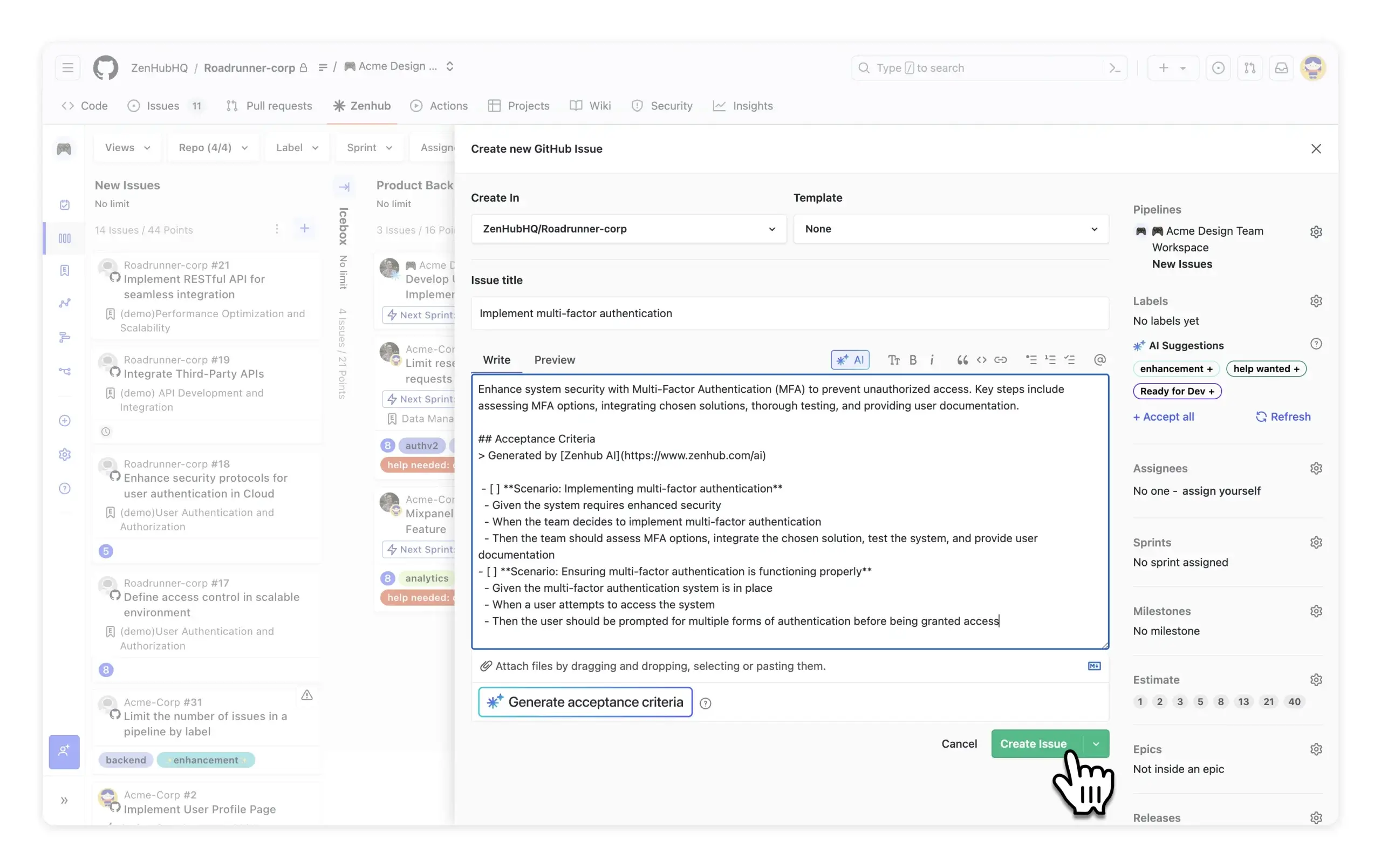Collapse the Icebox pipeline arrow
The height and width of the screenshot is (868, 1381).
pos(344,187)
